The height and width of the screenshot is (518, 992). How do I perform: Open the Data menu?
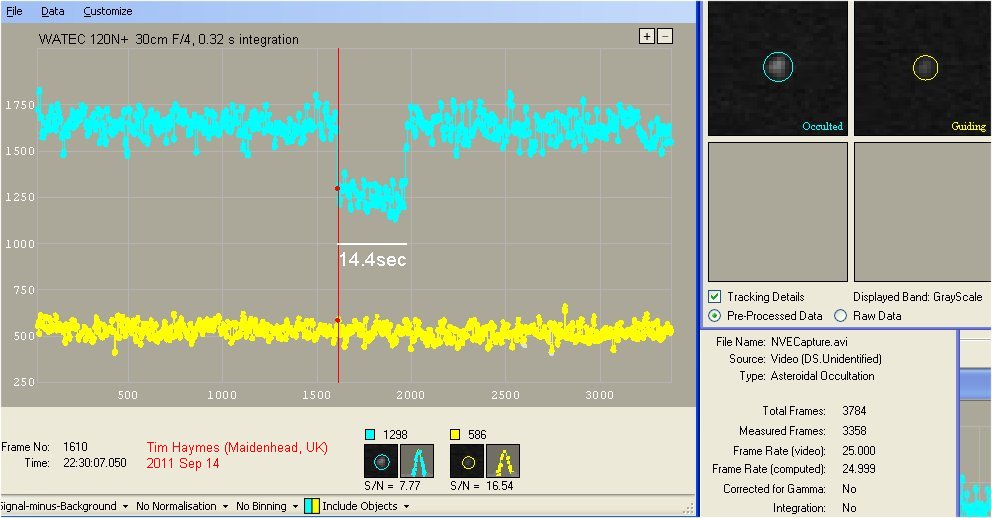pyautogui.click(x=53, y=11)
